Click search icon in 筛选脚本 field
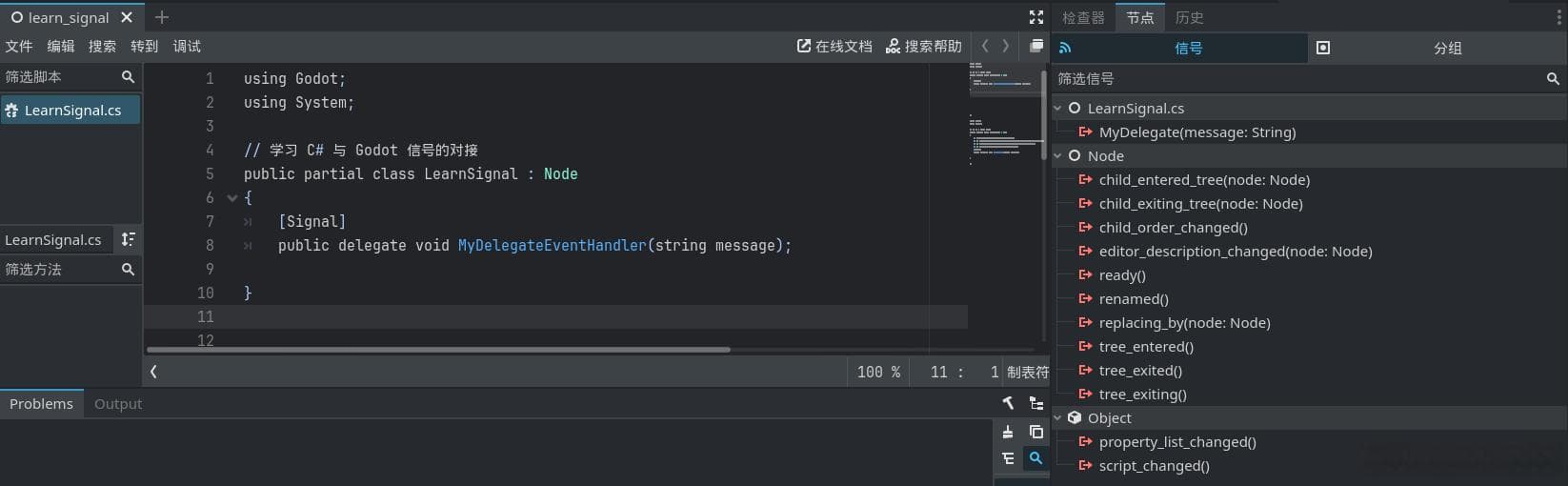This screenshot has height=486, width=1568. coord(128,76)
